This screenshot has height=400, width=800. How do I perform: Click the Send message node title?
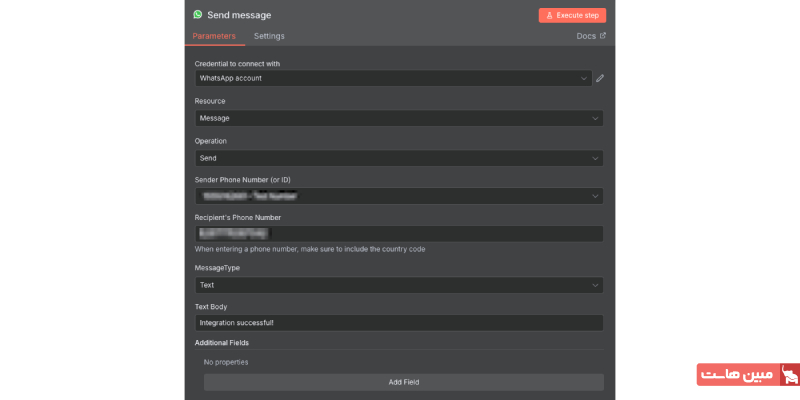pyautogui.click(x=239, y=15)
